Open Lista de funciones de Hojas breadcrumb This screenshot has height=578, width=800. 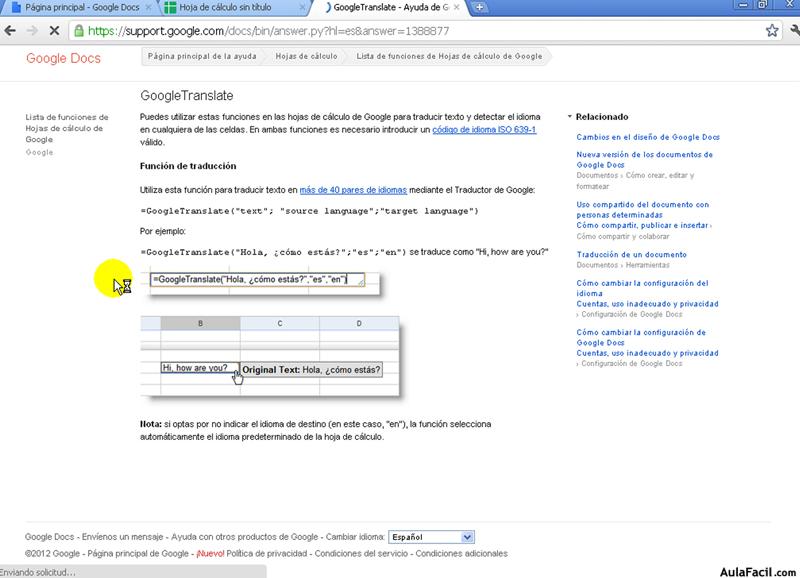449,56
